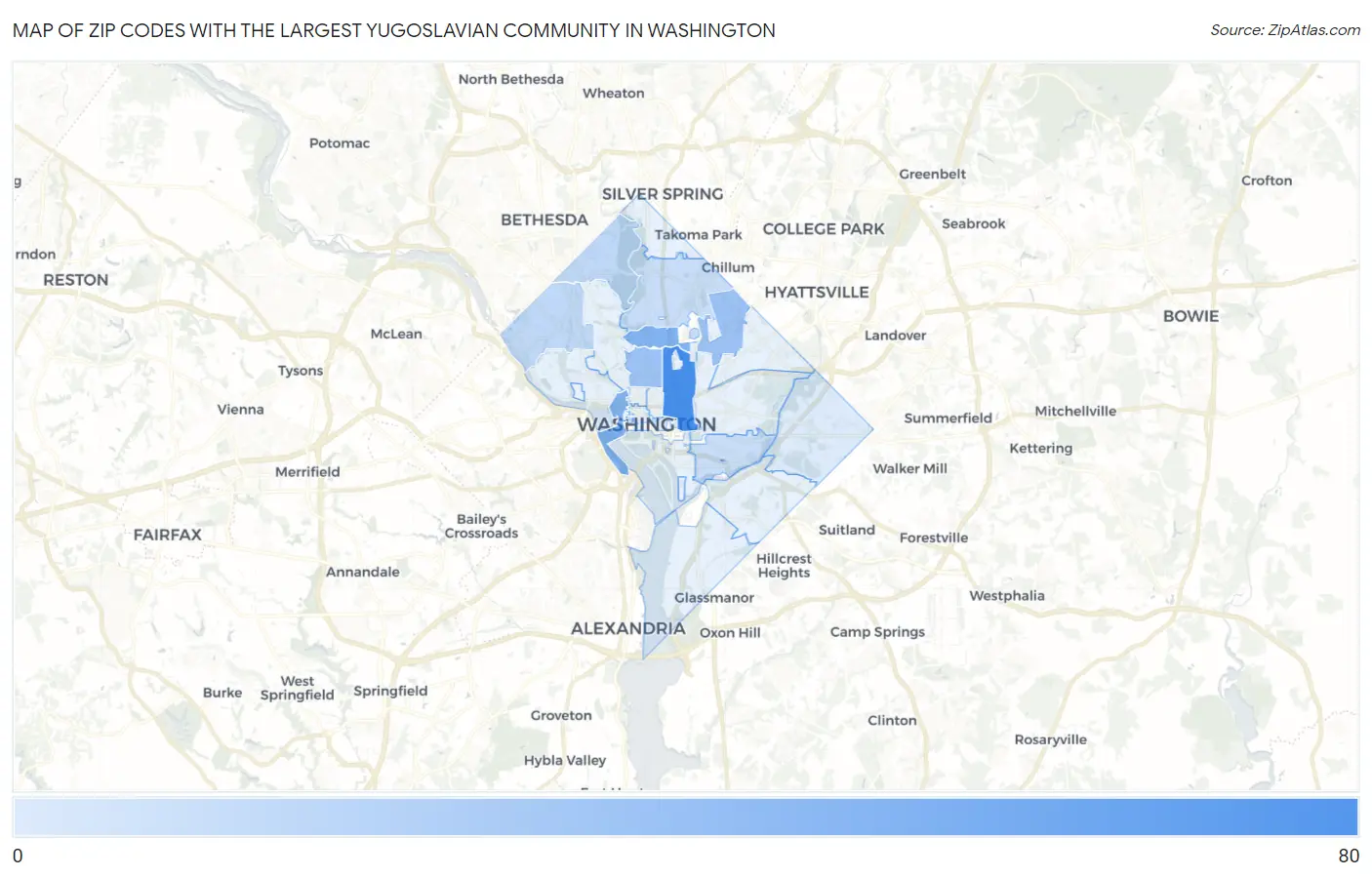1372x877 pixels.
Task: Click the FAIRFAX map label
Action: pyautogui.click(x=168, y=536)
